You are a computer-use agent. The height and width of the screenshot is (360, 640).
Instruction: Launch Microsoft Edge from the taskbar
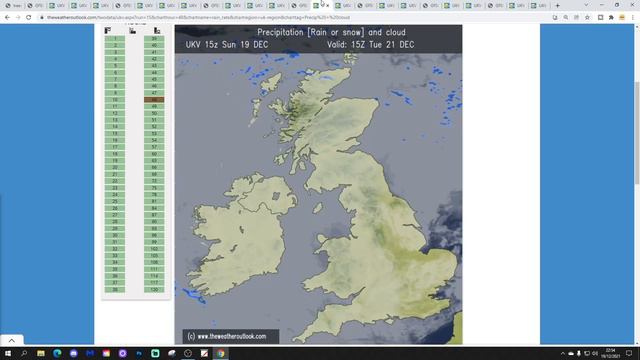click(x=57, y=353)
